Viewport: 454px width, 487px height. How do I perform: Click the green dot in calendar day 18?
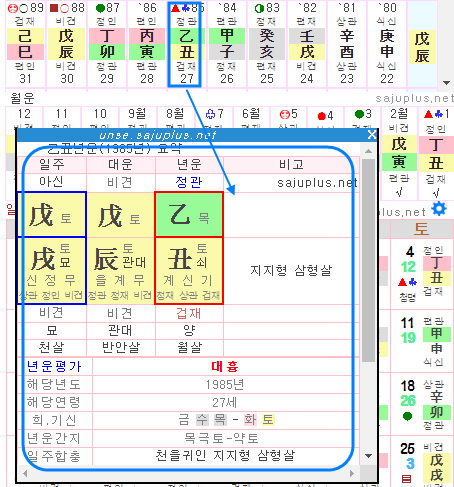(x=407, y=416)
